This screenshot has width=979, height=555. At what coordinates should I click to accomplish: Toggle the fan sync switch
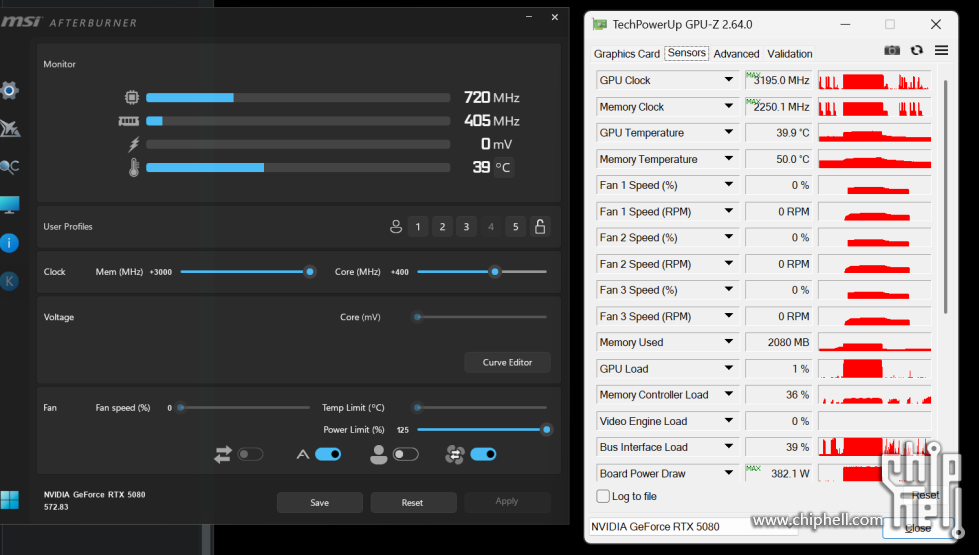(x=483, y=454)
